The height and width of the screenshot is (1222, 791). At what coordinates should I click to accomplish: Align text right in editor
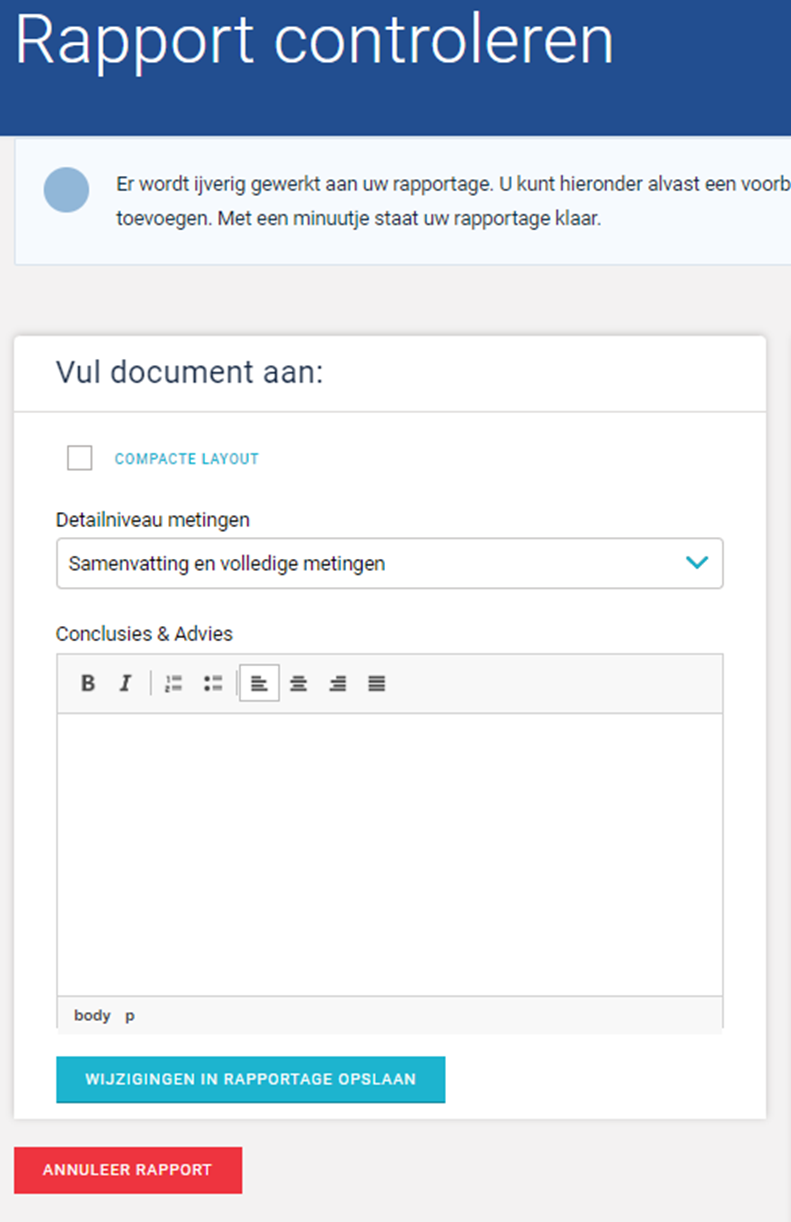point(338,684)
